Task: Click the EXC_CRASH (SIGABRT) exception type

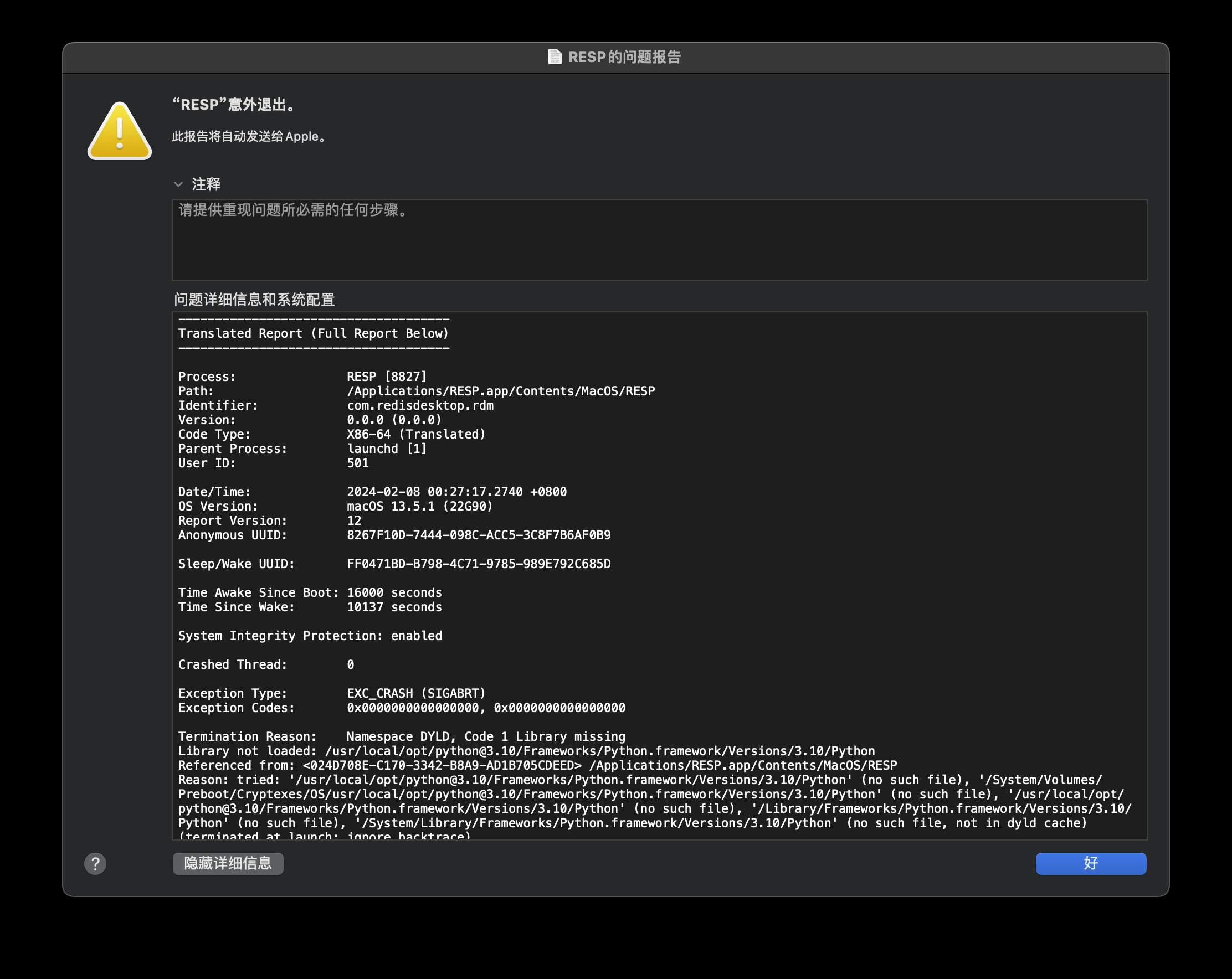Action: pyautogui.click(x=416, y=693)
